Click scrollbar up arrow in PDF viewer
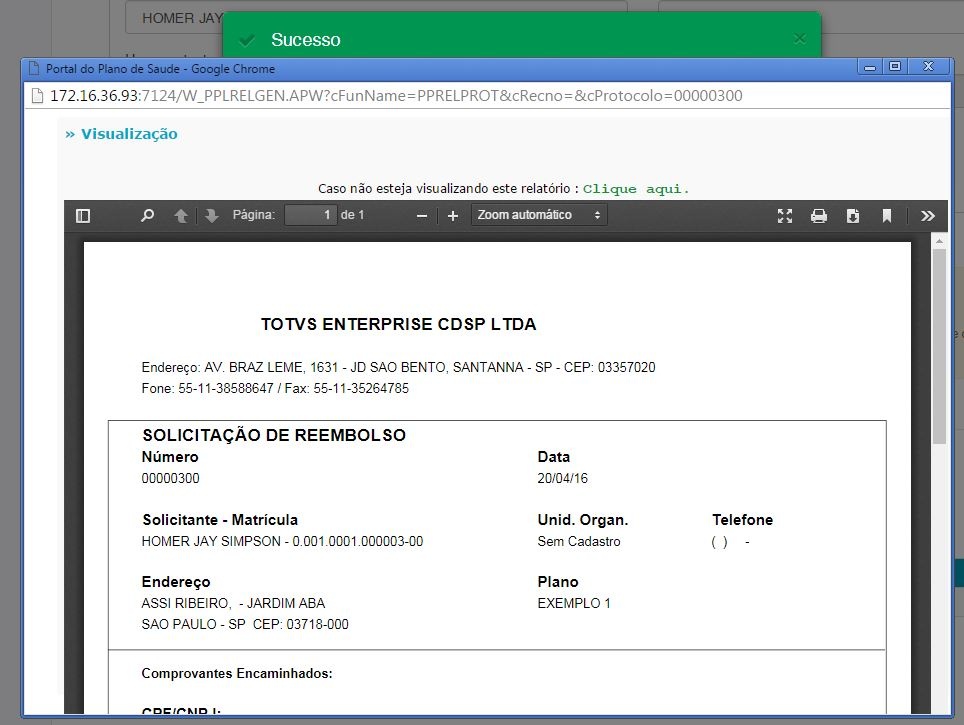 939,241
